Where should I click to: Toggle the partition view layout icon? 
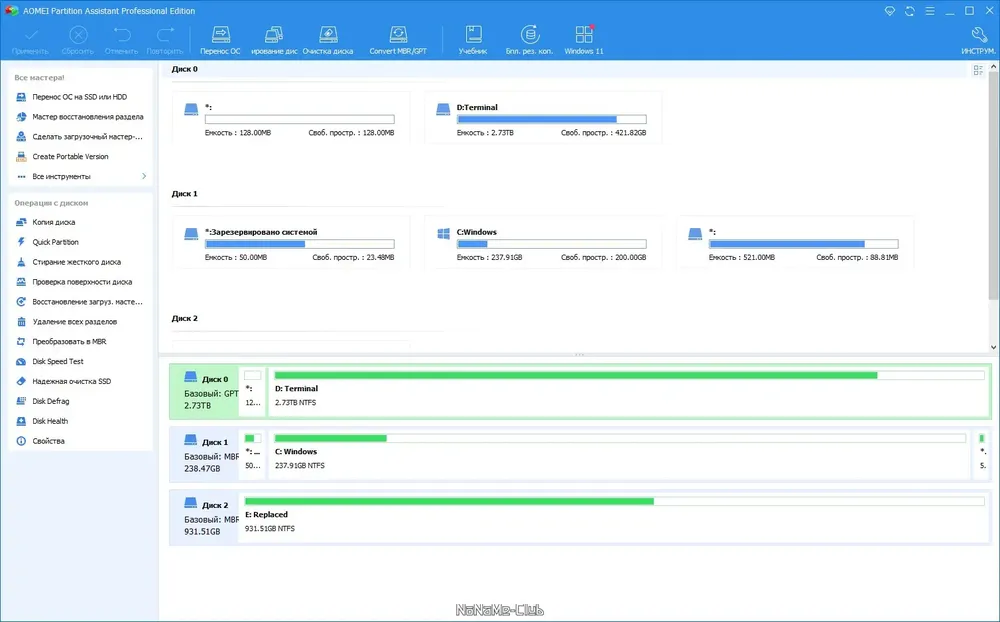tap(978, 70)
